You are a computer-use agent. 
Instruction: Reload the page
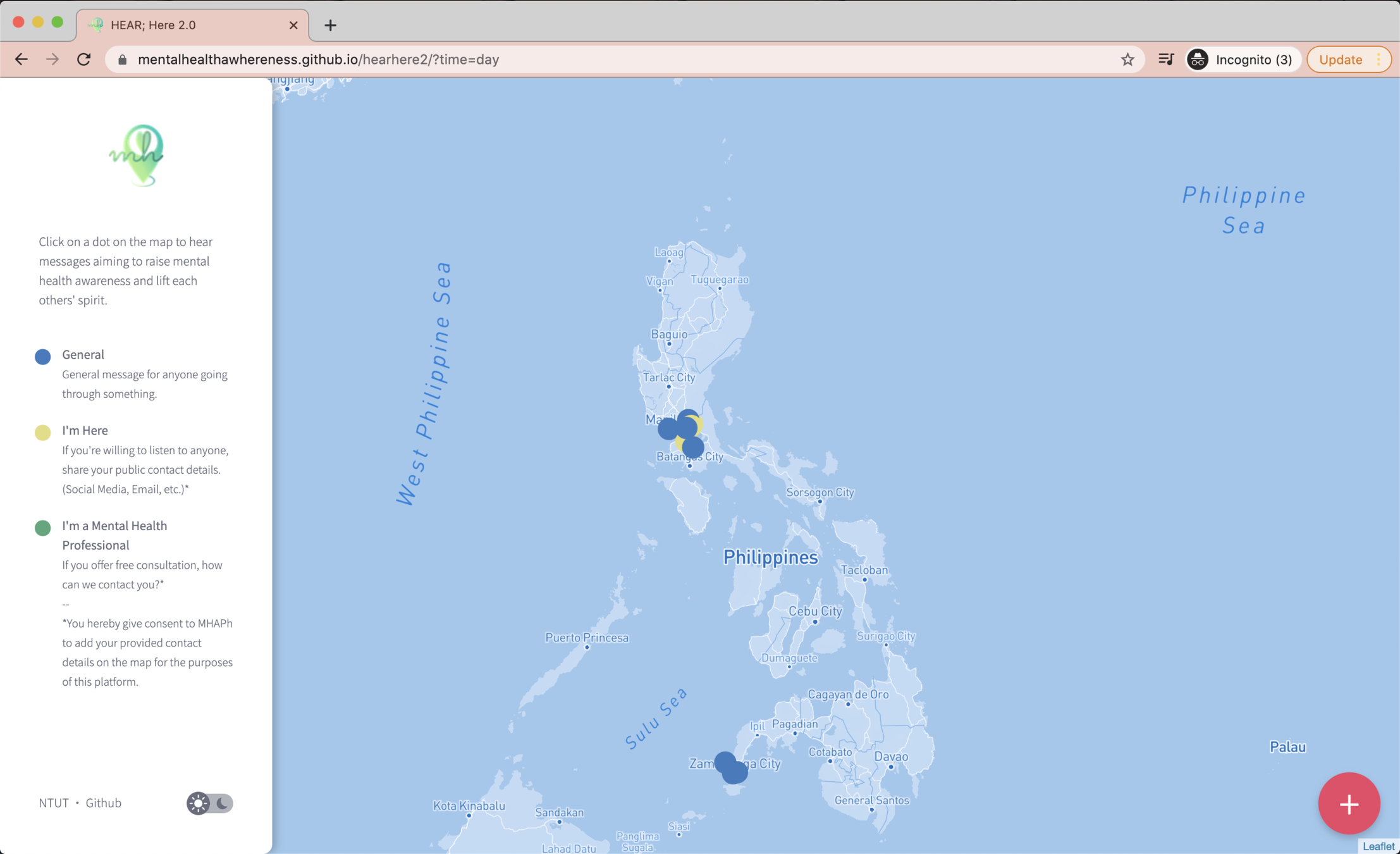click(x=83, y=59)
